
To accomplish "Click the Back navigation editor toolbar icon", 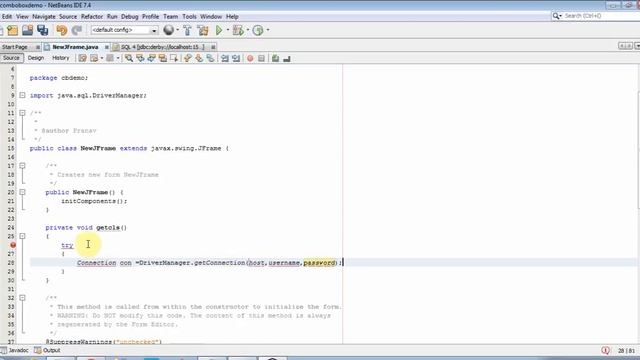I will pos(94,59).
